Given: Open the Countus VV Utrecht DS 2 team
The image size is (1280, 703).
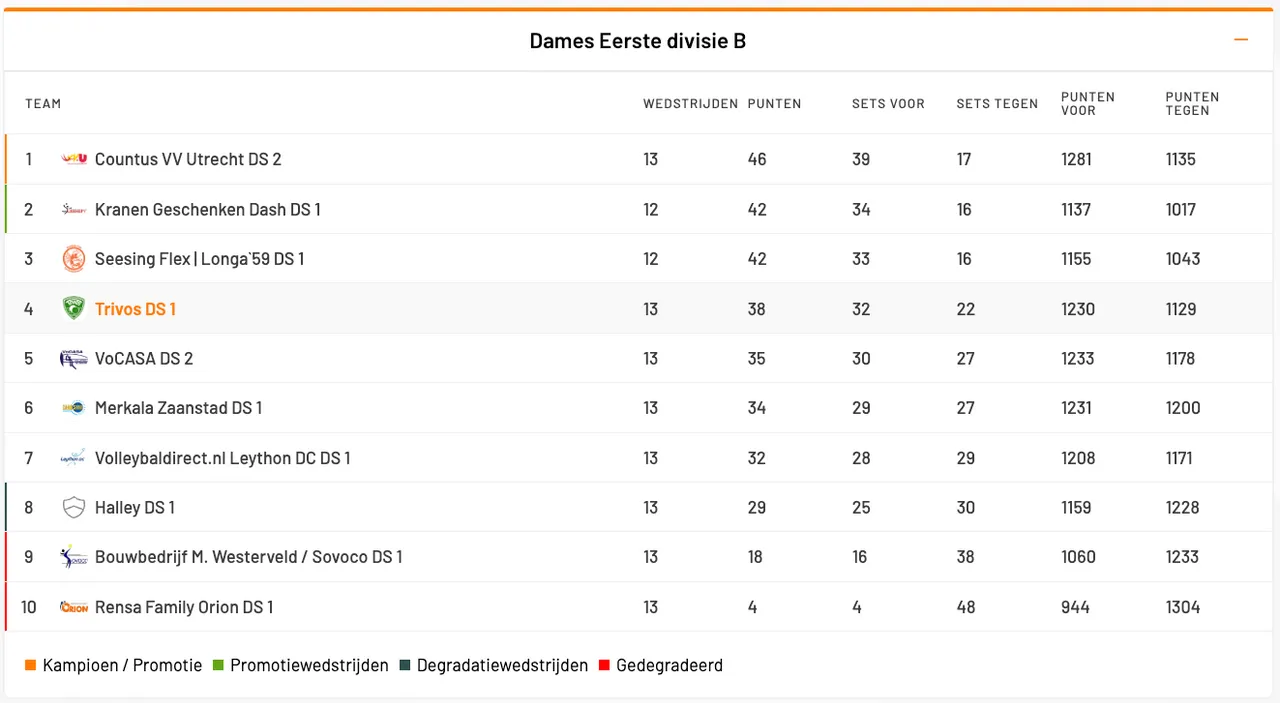Looking at the screenshot, I should (188, 159).
